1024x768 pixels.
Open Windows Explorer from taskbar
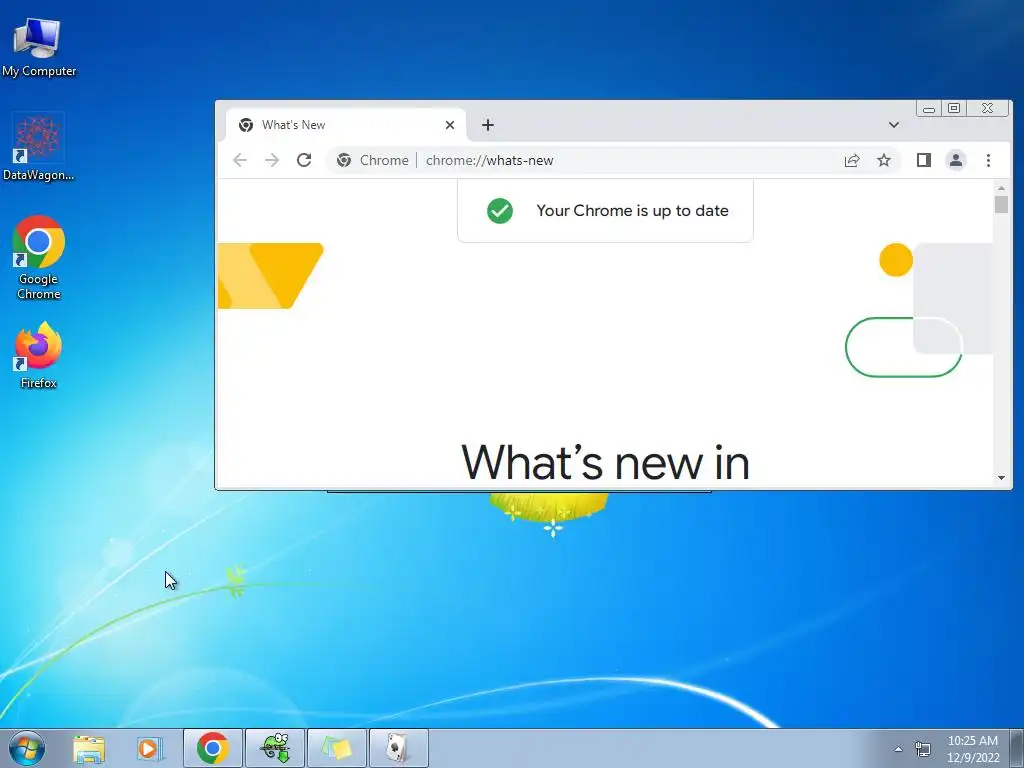[x=89, y=748]
